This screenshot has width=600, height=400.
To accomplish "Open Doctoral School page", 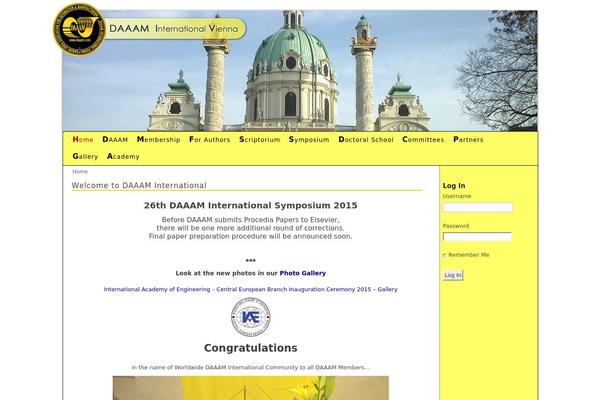I will click(366, 139).
